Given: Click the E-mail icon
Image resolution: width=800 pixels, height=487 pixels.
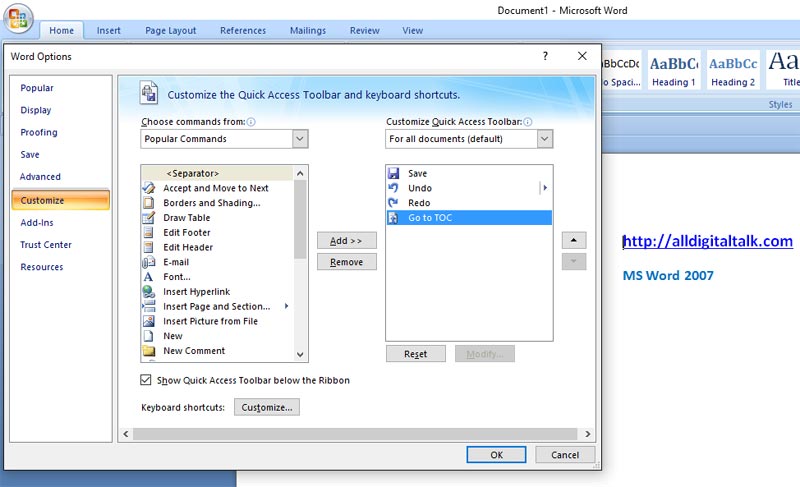Looking at the screenshot, I should point(148,262).
